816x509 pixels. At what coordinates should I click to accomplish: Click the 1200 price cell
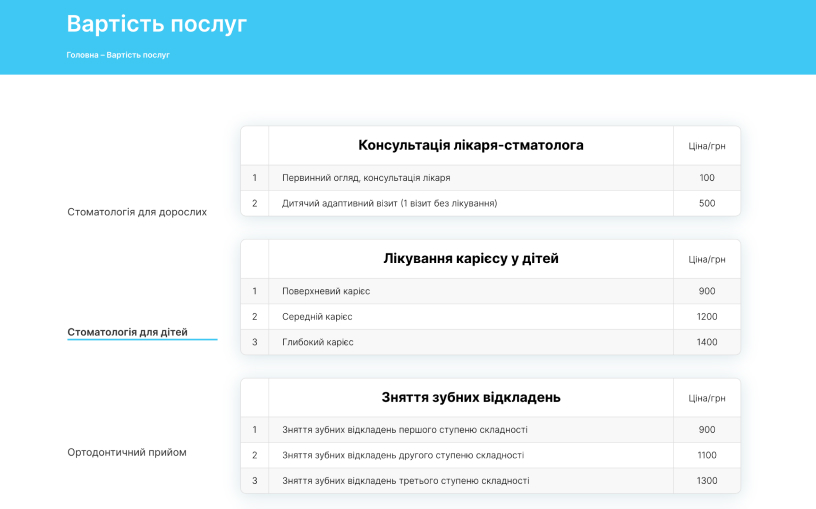(706, 317)
